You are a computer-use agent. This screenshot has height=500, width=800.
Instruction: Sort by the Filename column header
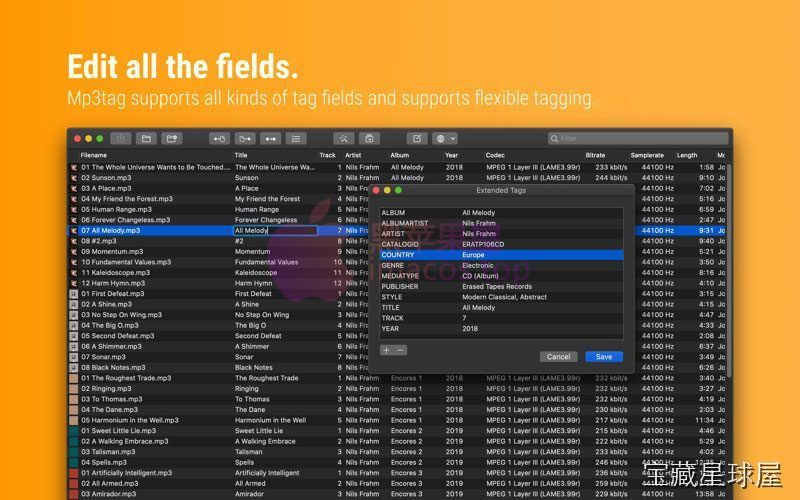[94, 155]
